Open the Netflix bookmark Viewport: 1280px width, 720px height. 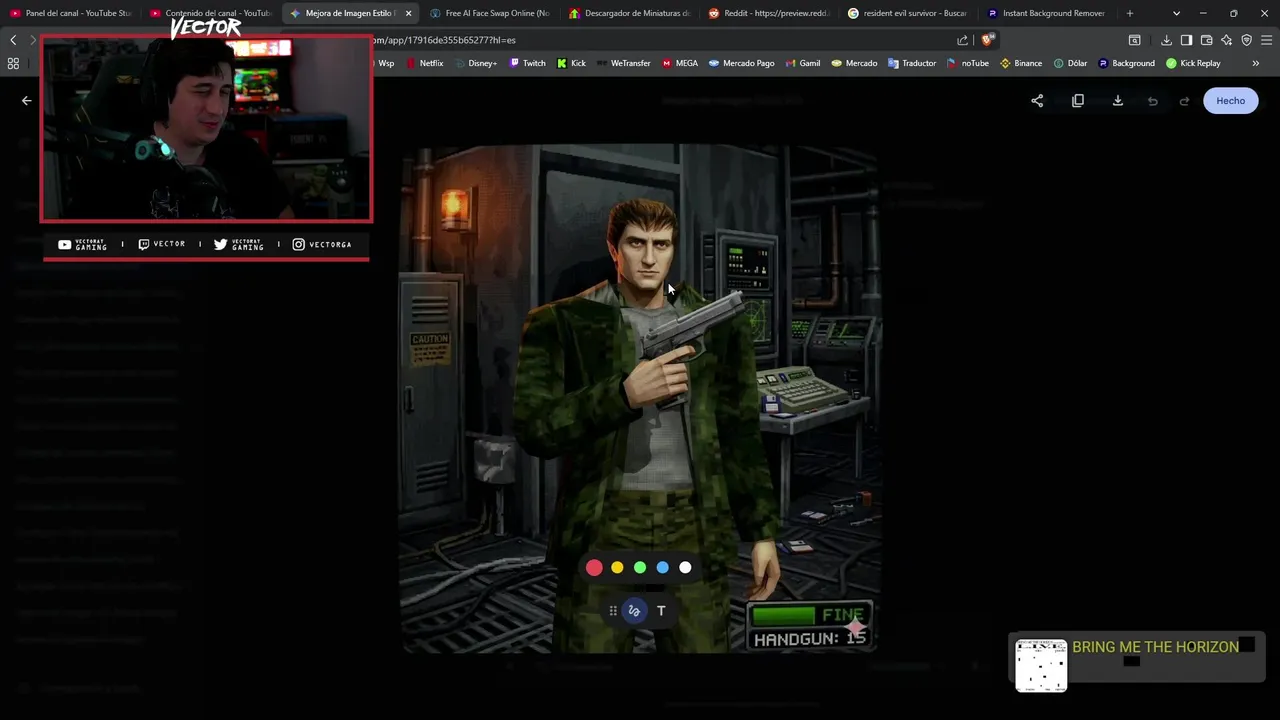click(424, 63)
